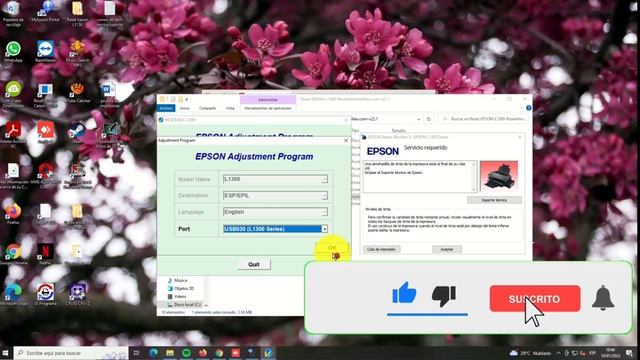Switch to the Compartir ribbon tab
The height and width of the screenshot is (360, 640).
[207, 108]
